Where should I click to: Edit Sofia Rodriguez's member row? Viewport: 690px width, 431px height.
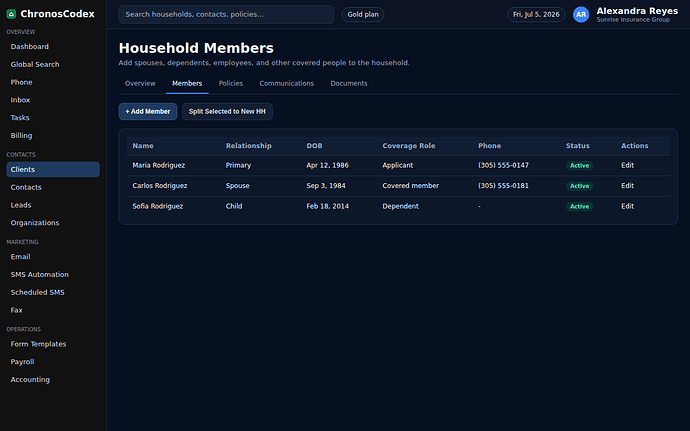point(627,206)
